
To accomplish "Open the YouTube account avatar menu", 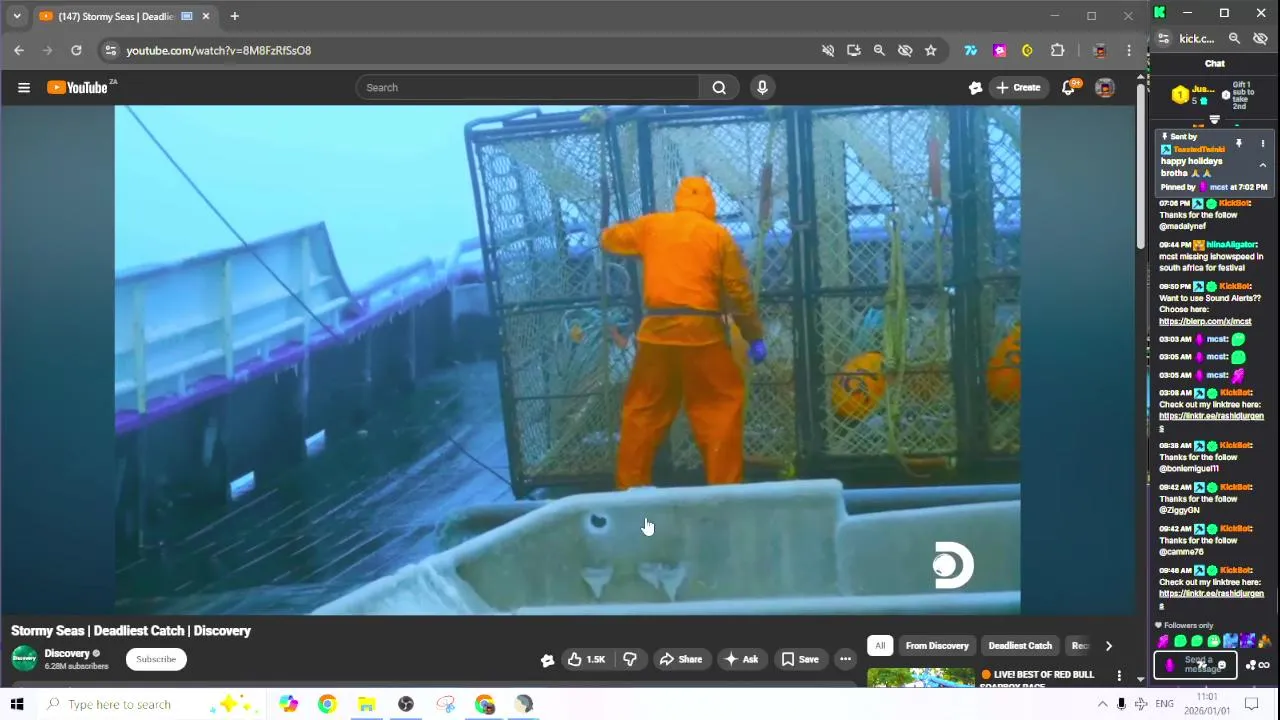I will [x=1105, y=88].
